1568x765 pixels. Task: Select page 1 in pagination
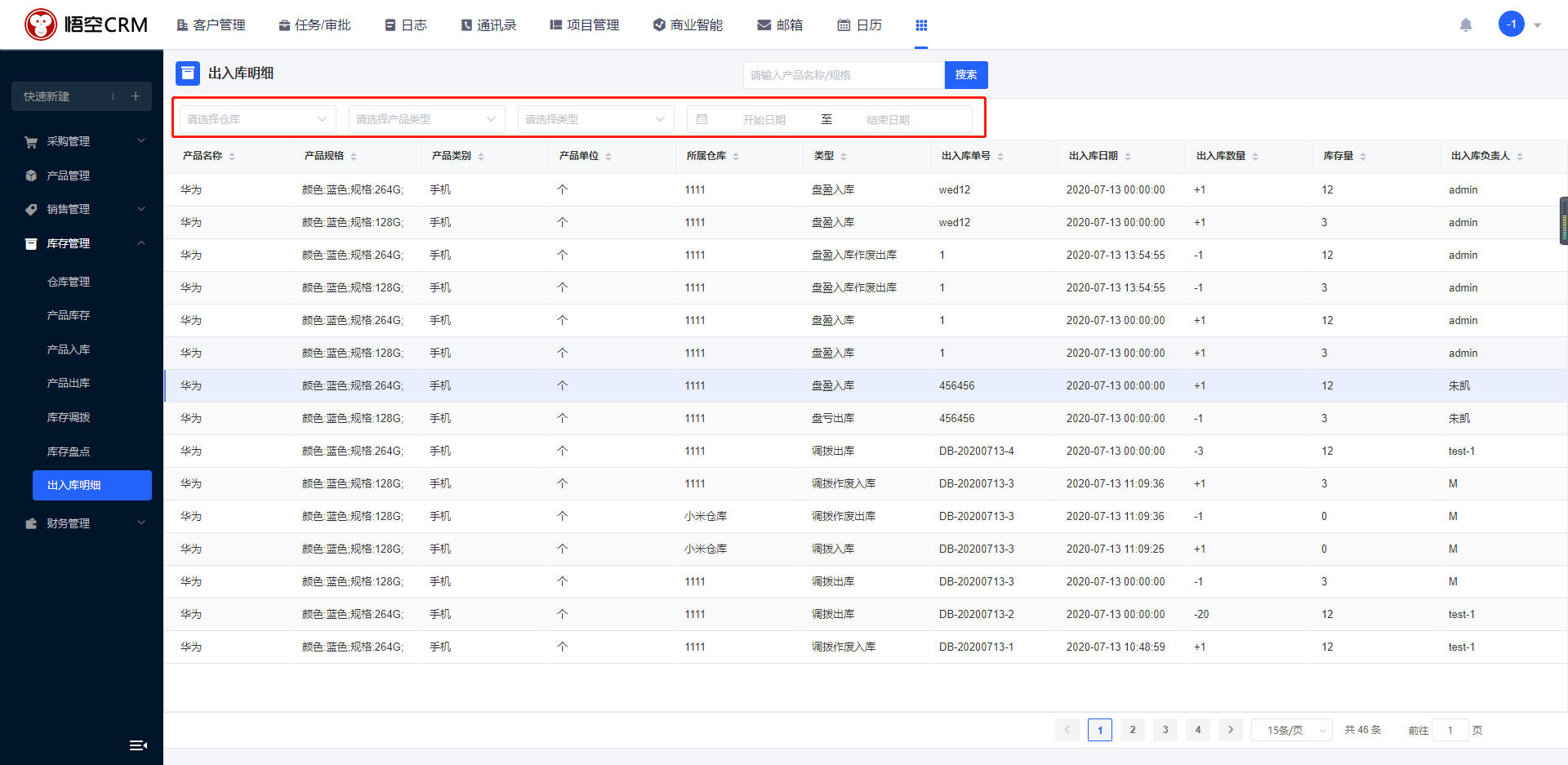click(1100, 730)
